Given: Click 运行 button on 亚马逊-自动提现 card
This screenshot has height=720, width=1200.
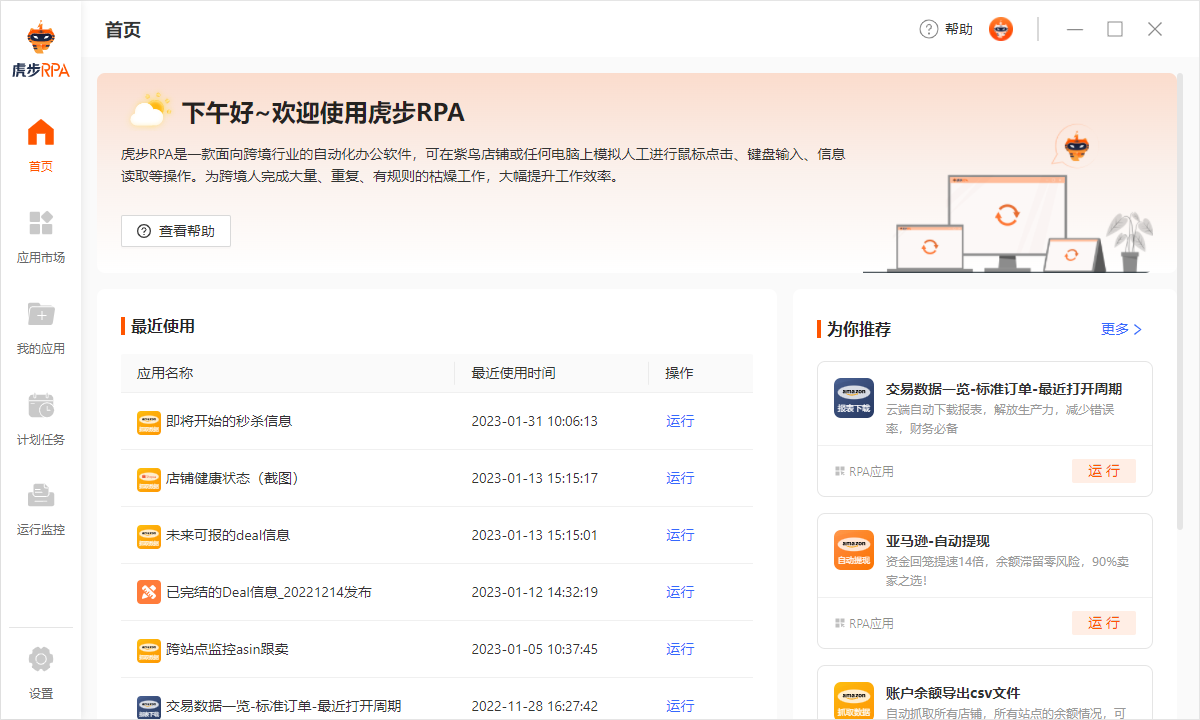Looking at the screenshot, I should [x=1104, y=623].
